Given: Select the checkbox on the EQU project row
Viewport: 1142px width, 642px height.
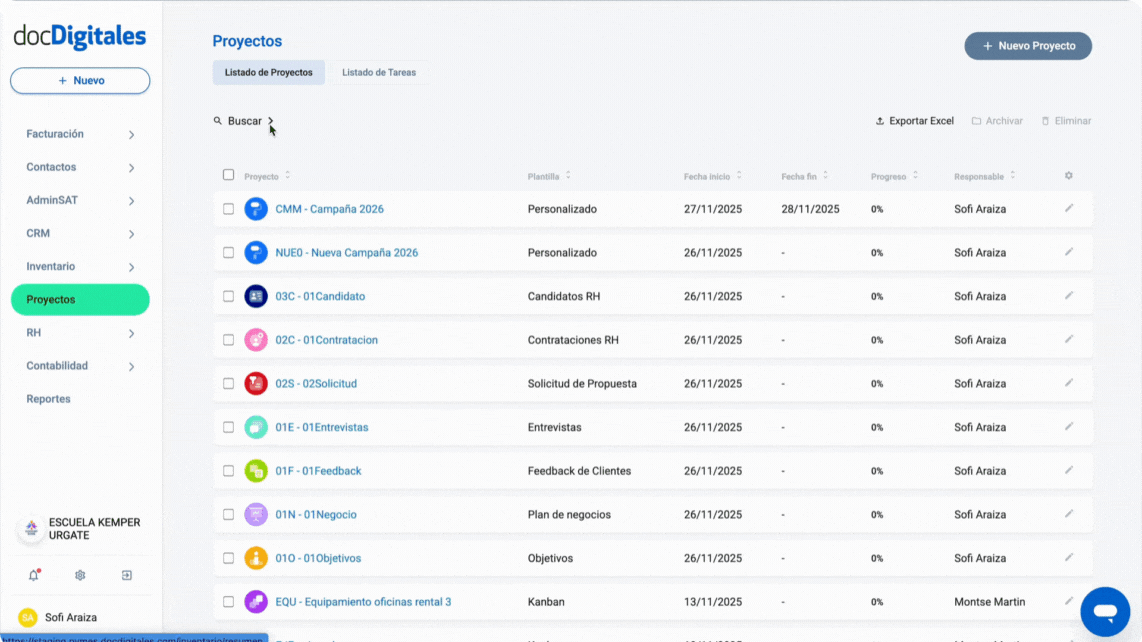Looking at the screenshot, I should pyautogui.click(x=228, y=601).
